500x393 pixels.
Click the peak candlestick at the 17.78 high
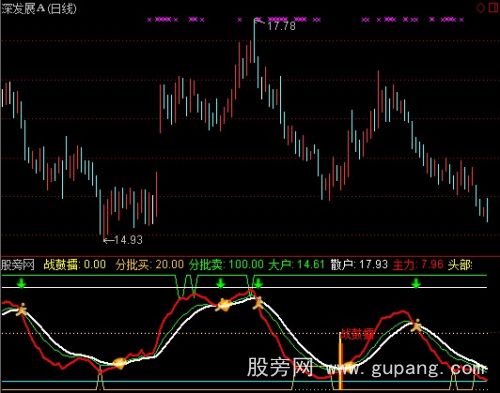[x=254, y=40]
